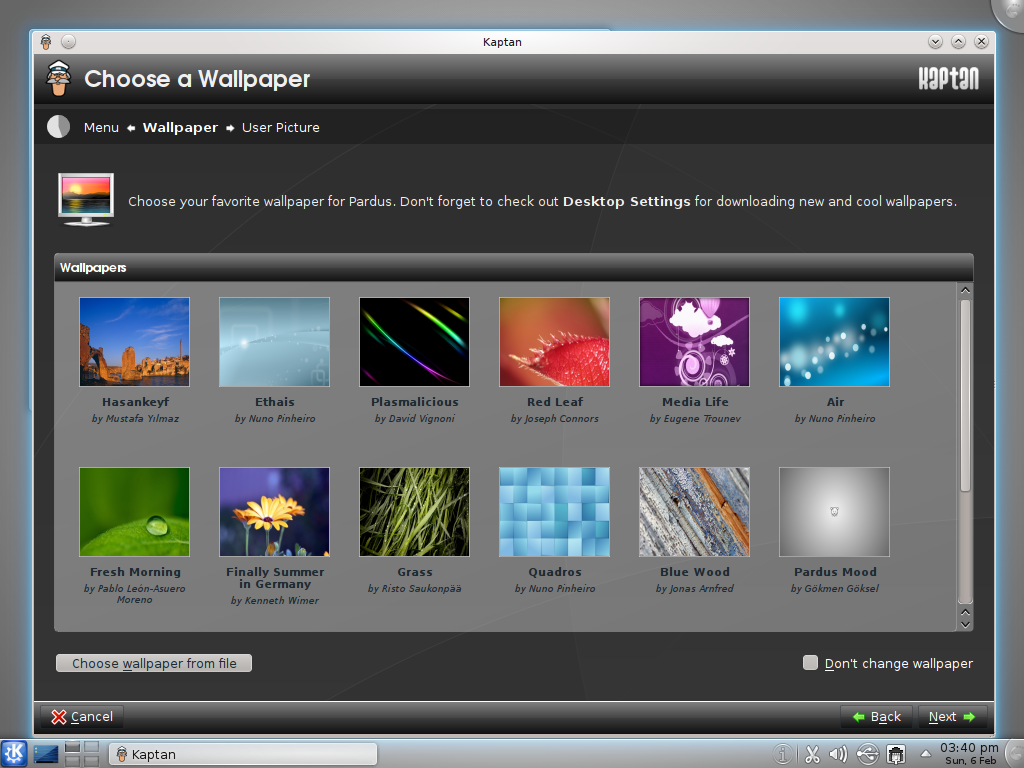Open Menu step in breadcrumb
1024x768 pixels.
pos(101,127)
